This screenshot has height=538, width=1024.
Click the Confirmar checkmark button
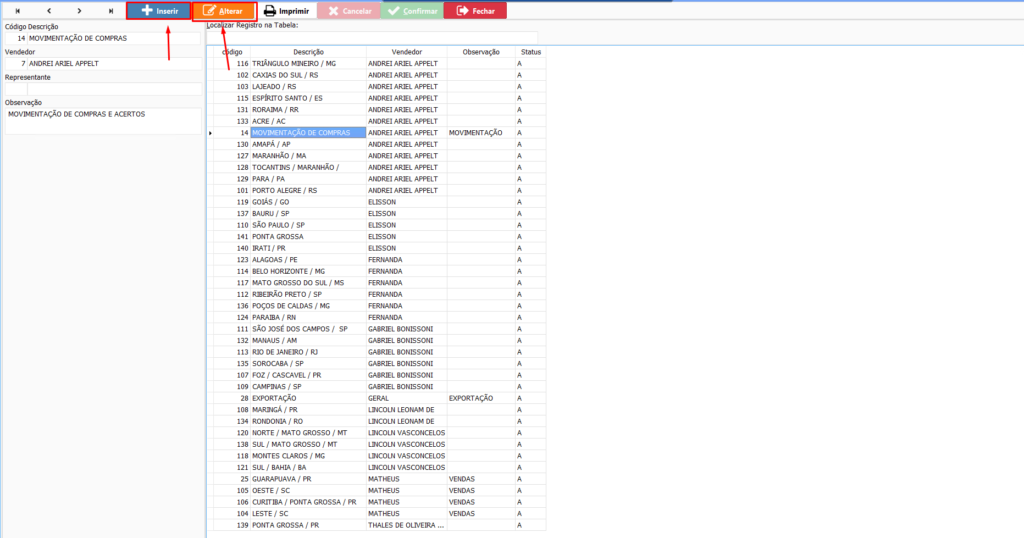click(412, 11)
